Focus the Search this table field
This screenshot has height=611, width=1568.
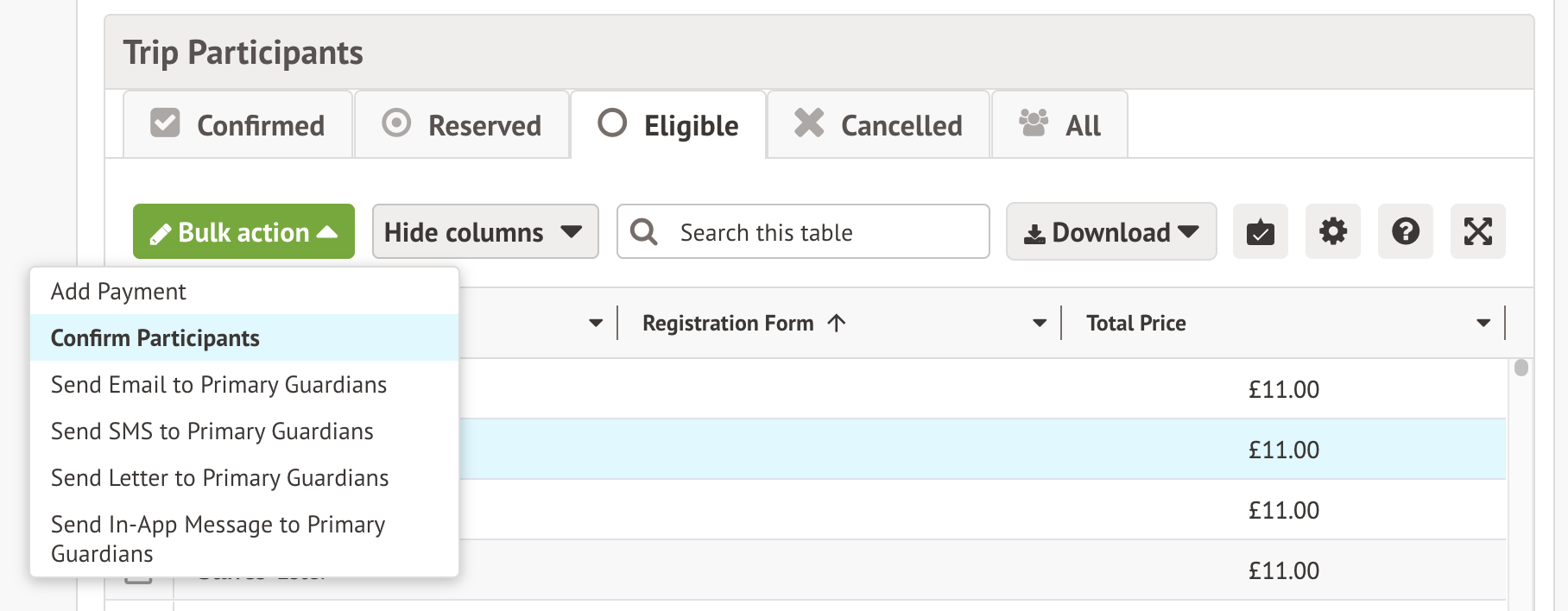tap(820, 232)
